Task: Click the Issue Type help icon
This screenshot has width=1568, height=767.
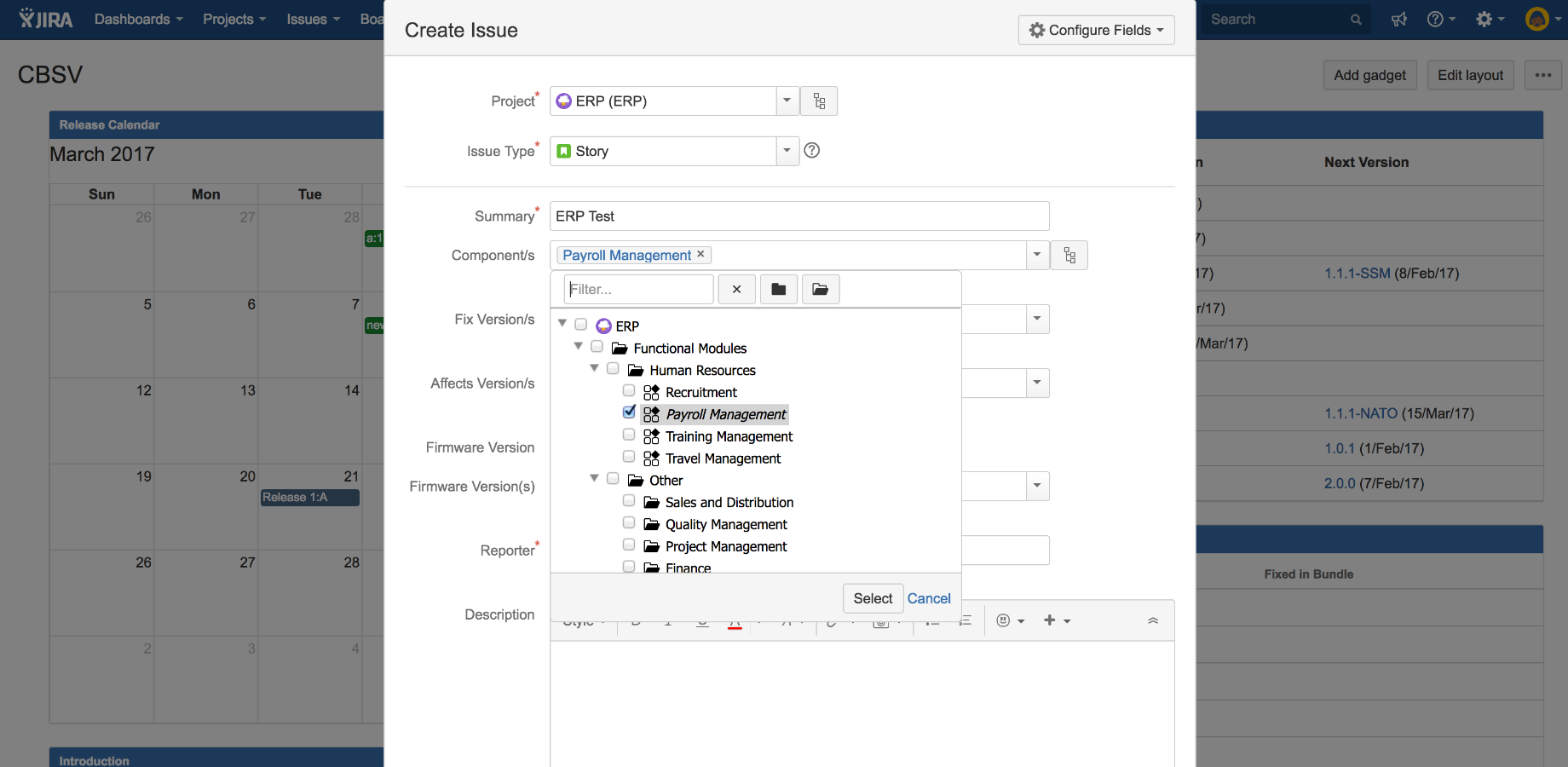Action: (812, 151)
